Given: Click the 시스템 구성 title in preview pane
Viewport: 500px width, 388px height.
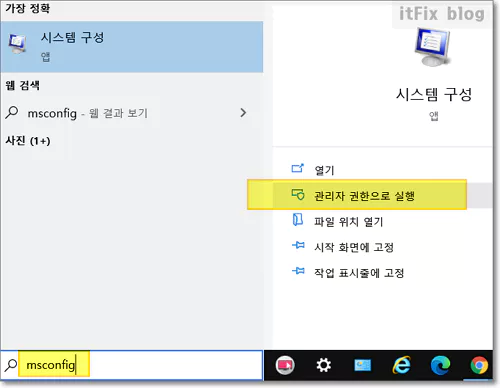Looking at the screenshot, I should coord(433,94).
